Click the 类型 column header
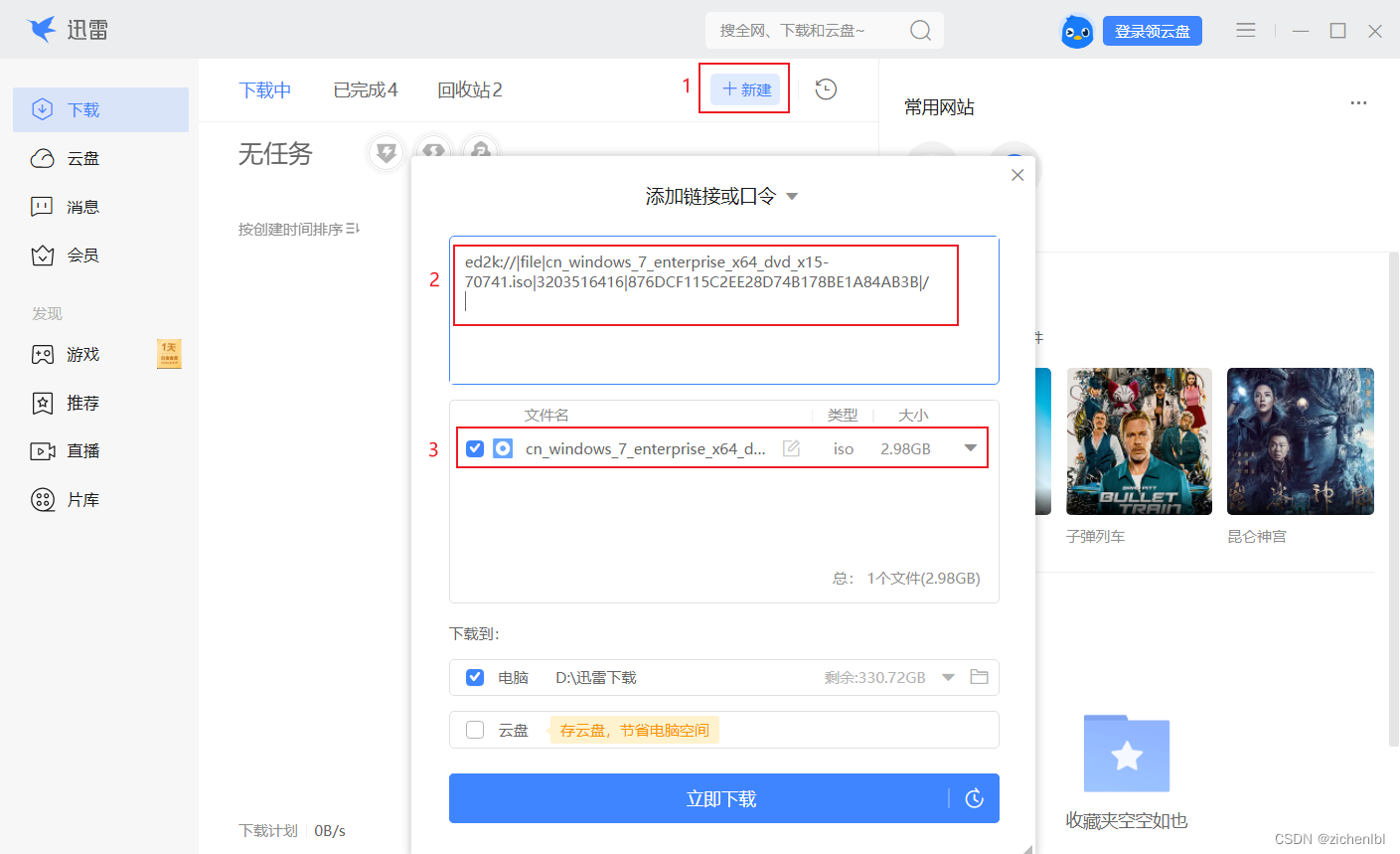The image size is (1400, 854). pyautogui.click(x=843, y=415)
